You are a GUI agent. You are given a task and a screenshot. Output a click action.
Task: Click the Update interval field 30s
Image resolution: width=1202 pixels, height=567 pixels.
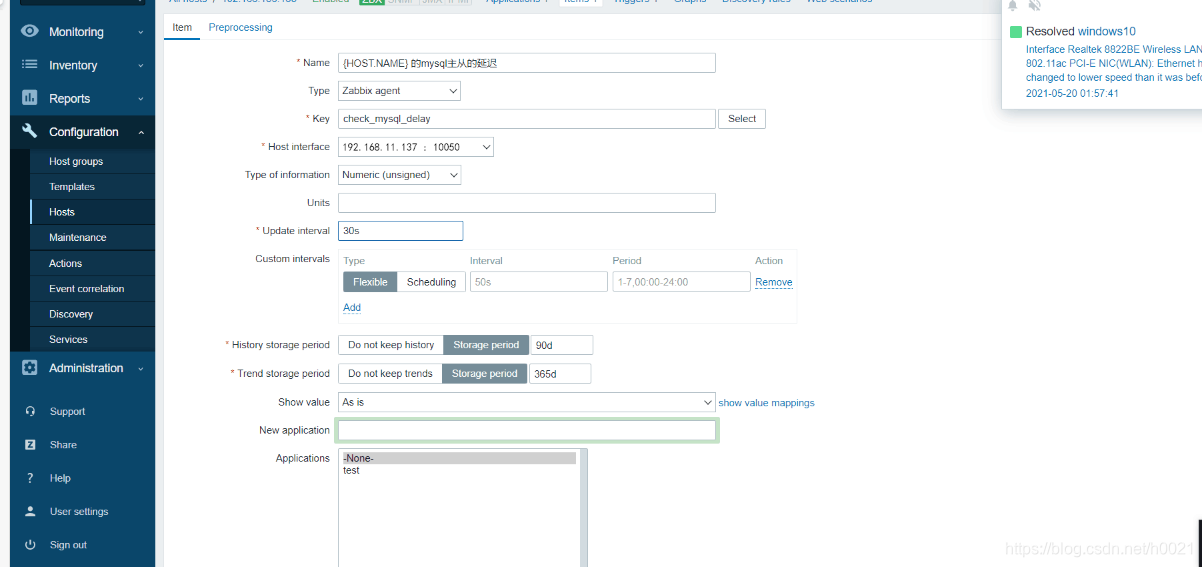pyautogui.click(x=401, y=231)
